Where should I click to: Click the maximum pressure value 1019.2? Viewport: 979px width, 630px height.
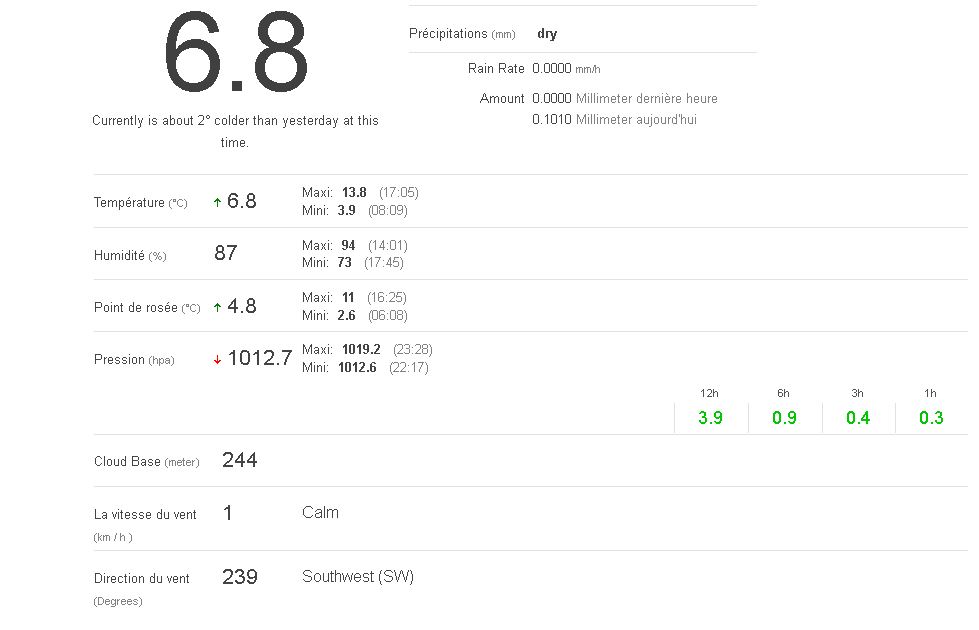coord(361,350)
